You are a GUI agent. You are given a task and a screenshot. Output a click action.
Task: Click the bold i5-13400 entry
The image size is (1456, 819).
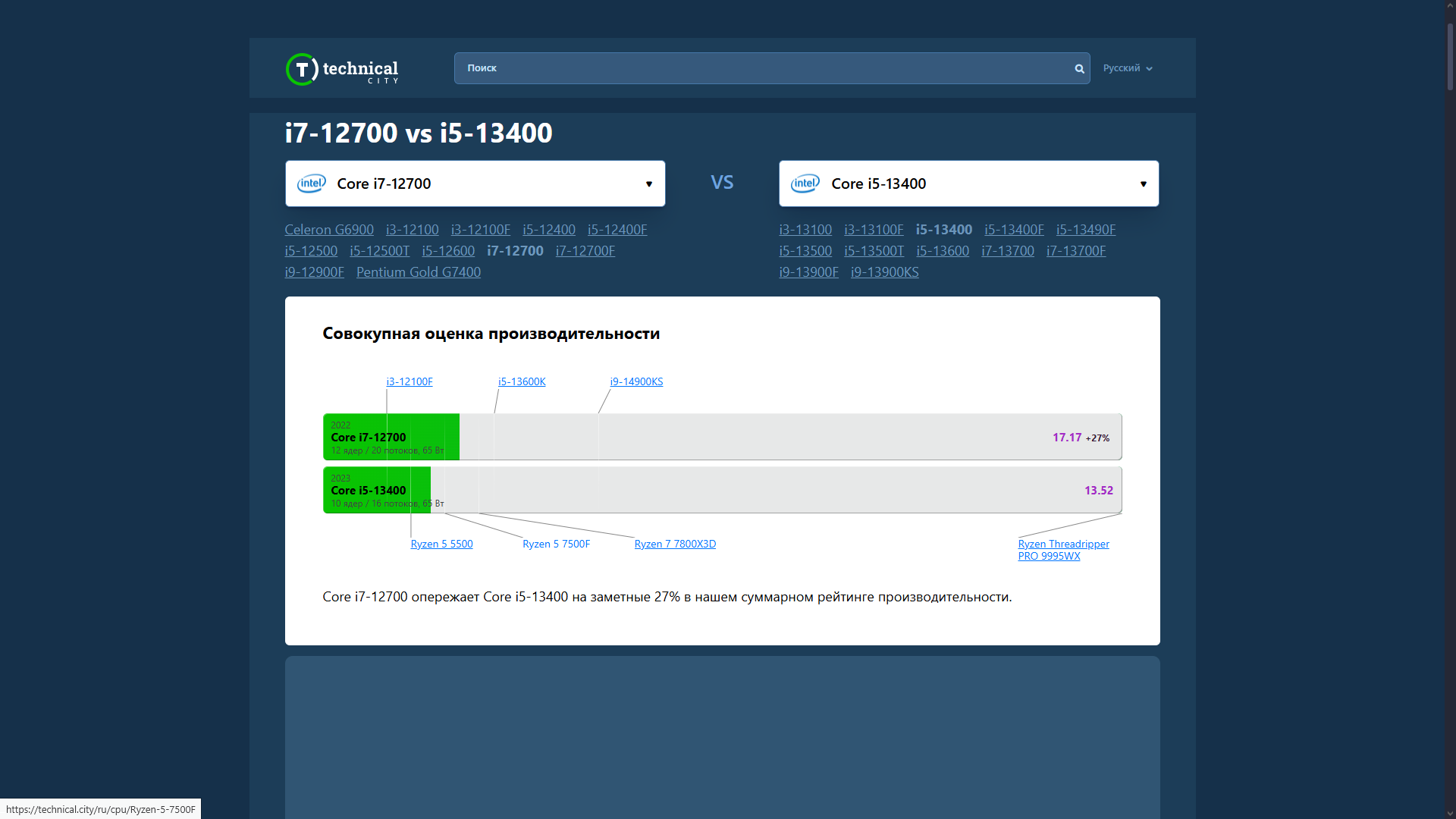click(944, 230)
